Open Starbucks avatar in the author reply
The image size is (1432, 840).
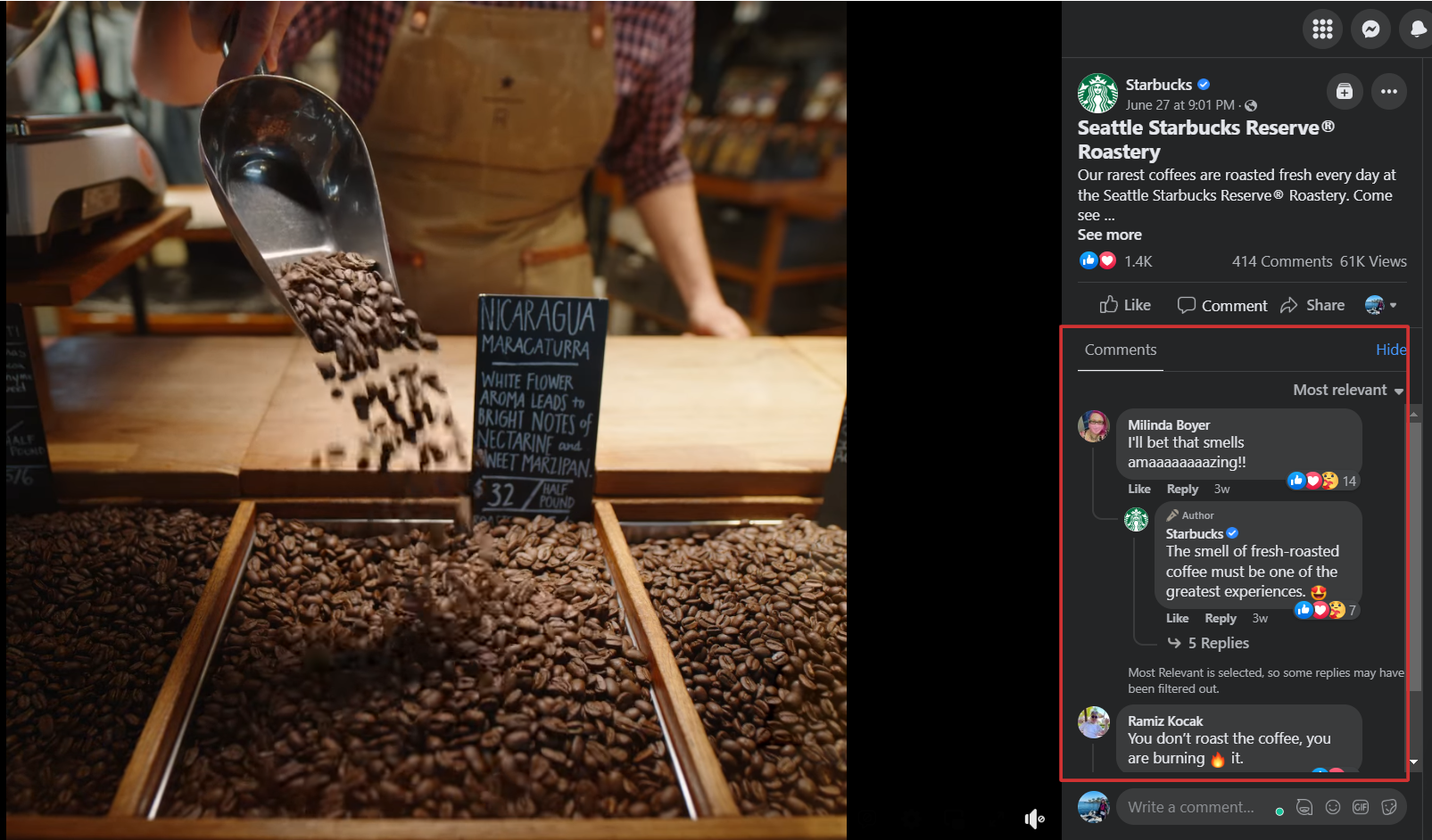point(1136,519)
